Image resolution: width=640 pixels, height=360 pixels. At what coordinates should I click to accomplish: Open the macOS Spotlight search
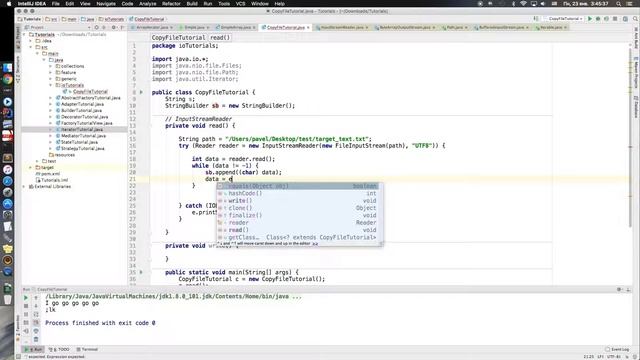click(619, 4)
